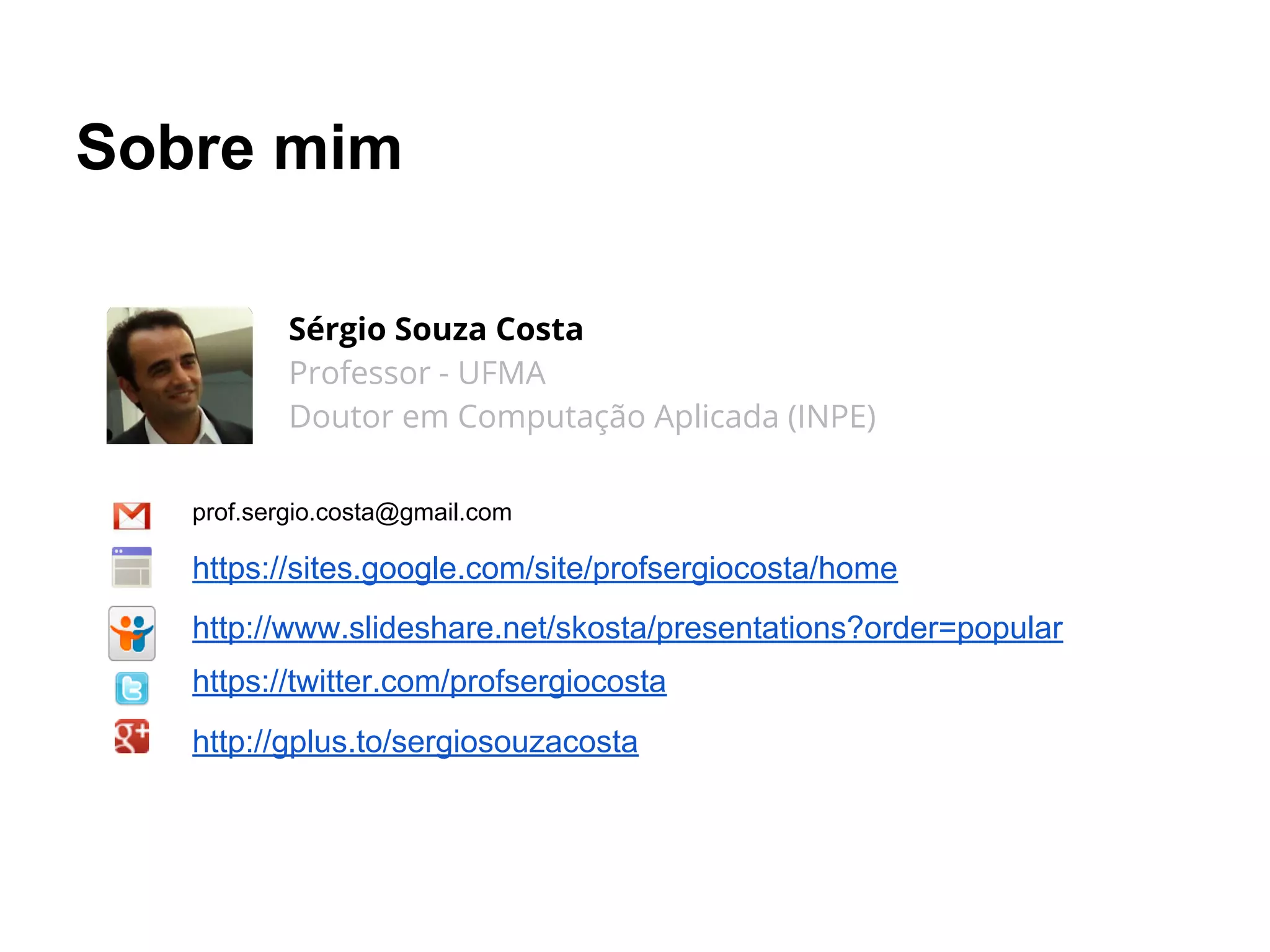Click the Doutor em Computação Aplicada line
This screenshot has width=1270, height=952.
point(583,416)
